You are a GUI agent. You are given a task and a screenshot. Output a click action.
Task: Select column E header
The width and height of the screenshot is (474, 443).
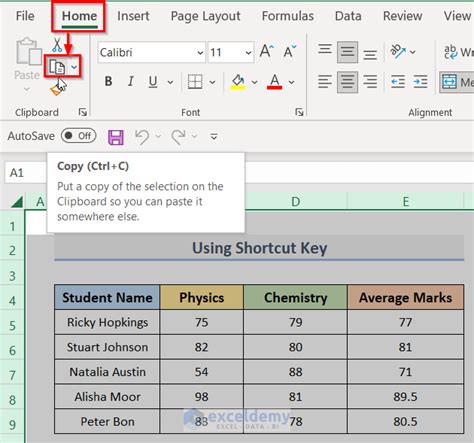[x=406, y=201]
